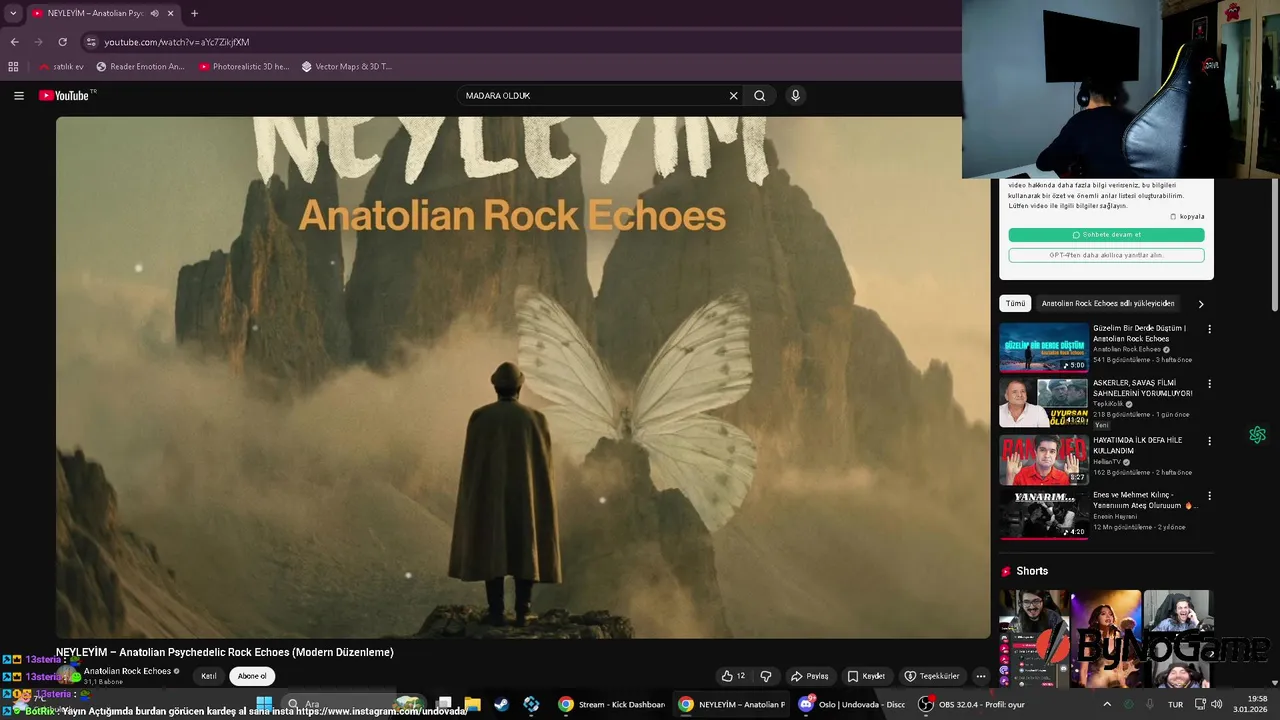
Task: Click the Paylaş share button
Action: click(x=809, y=676)
